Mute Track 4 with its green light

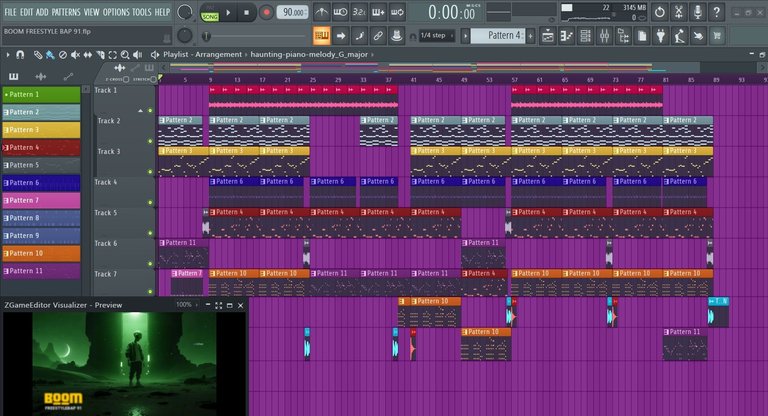point(150,202)
